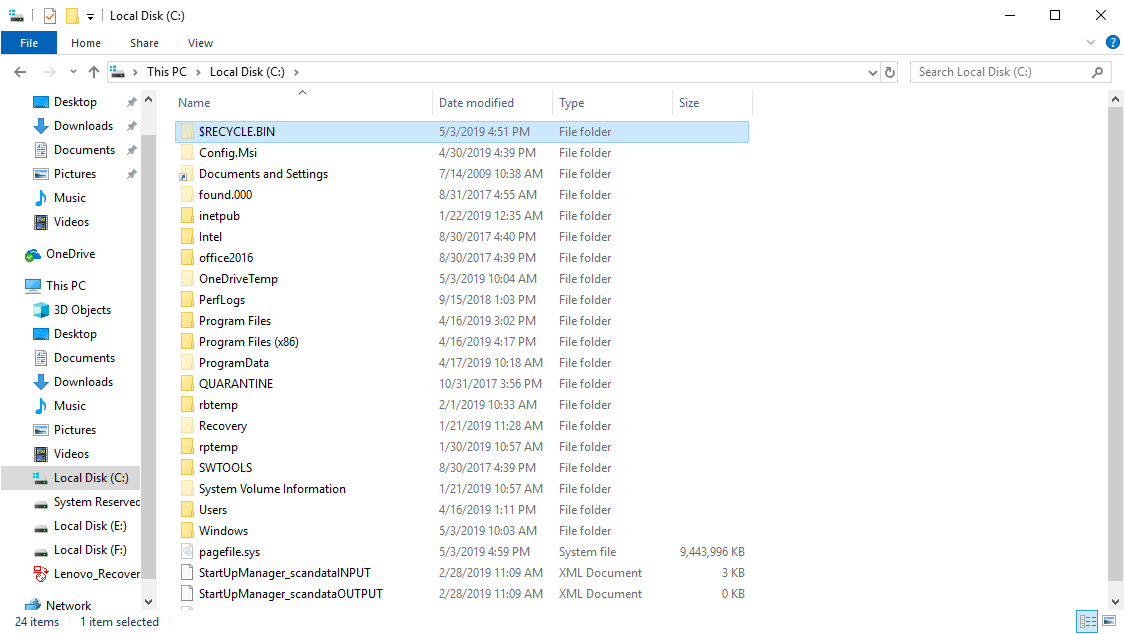
Task: Select the QUARANTINE folder icon
Action: tap(187, 383)
